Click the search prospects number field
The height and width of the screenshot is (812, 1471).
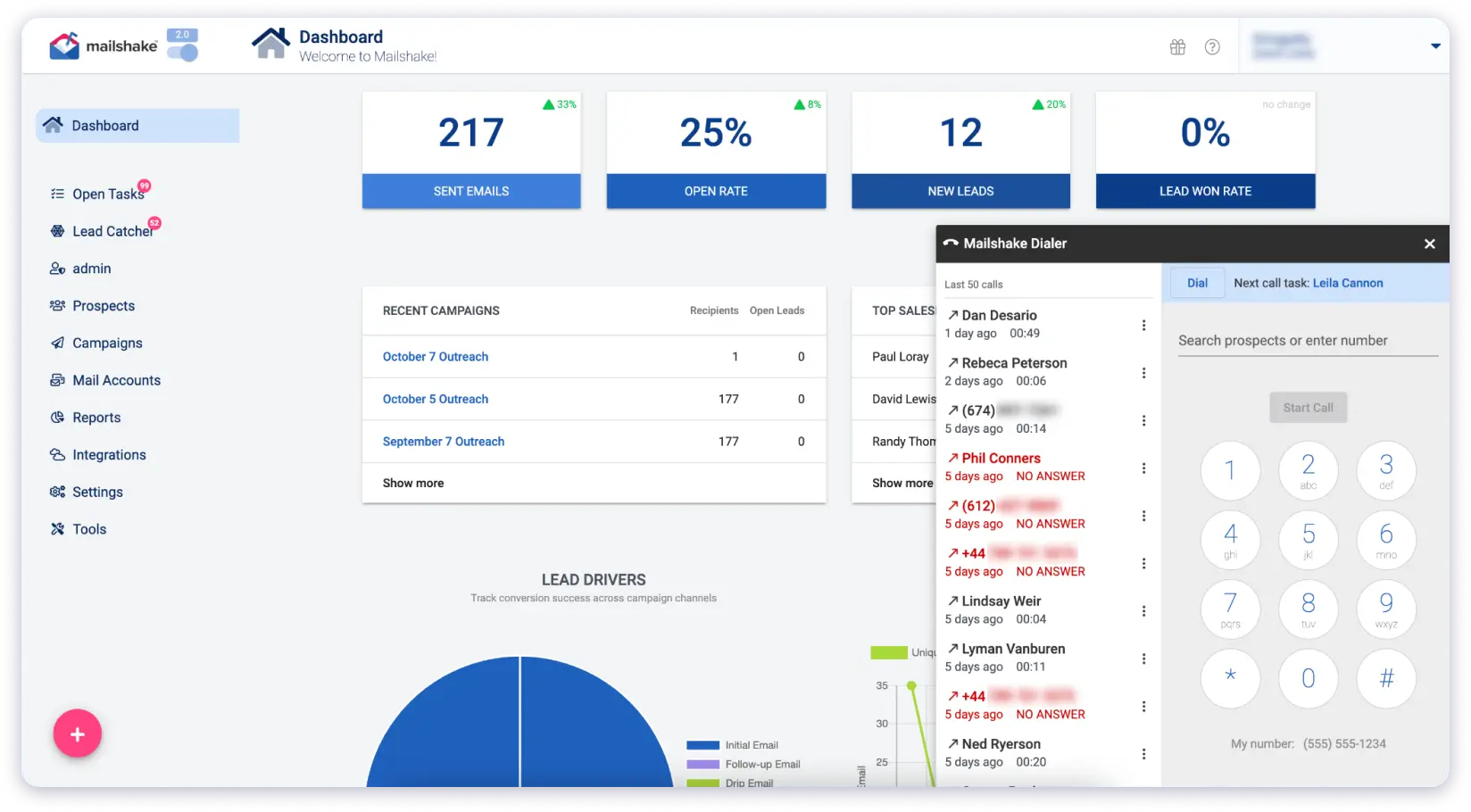pos(1307,341)
